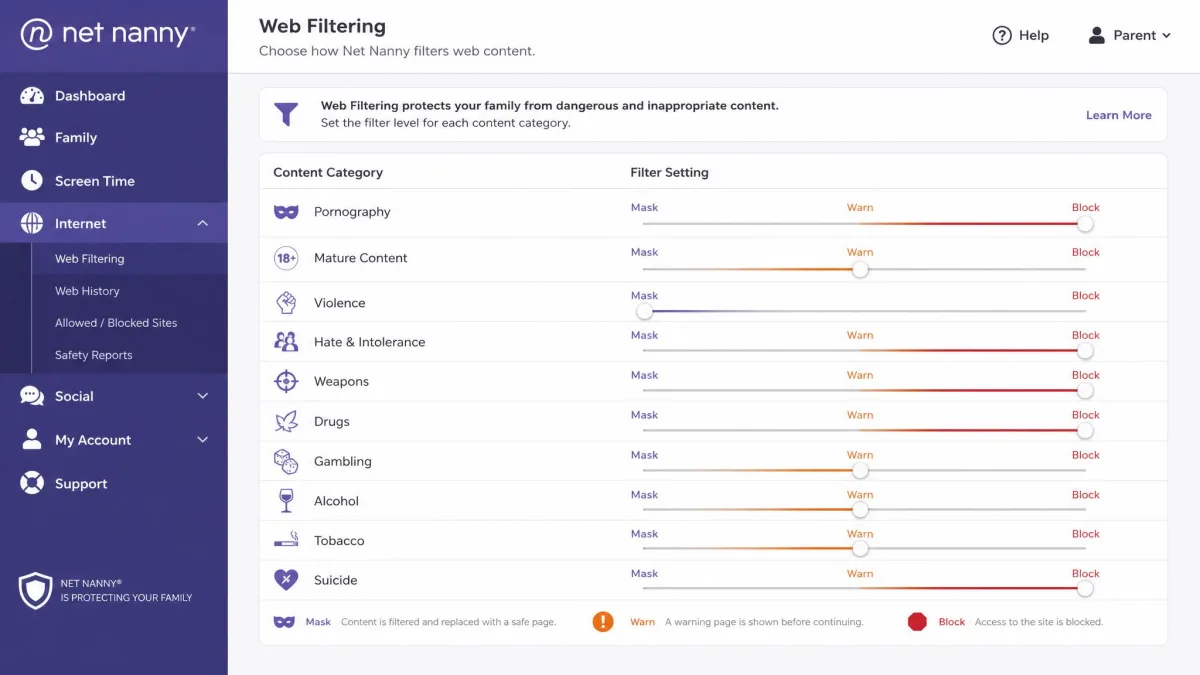Click the Violence fist icon

pos(286,302)
